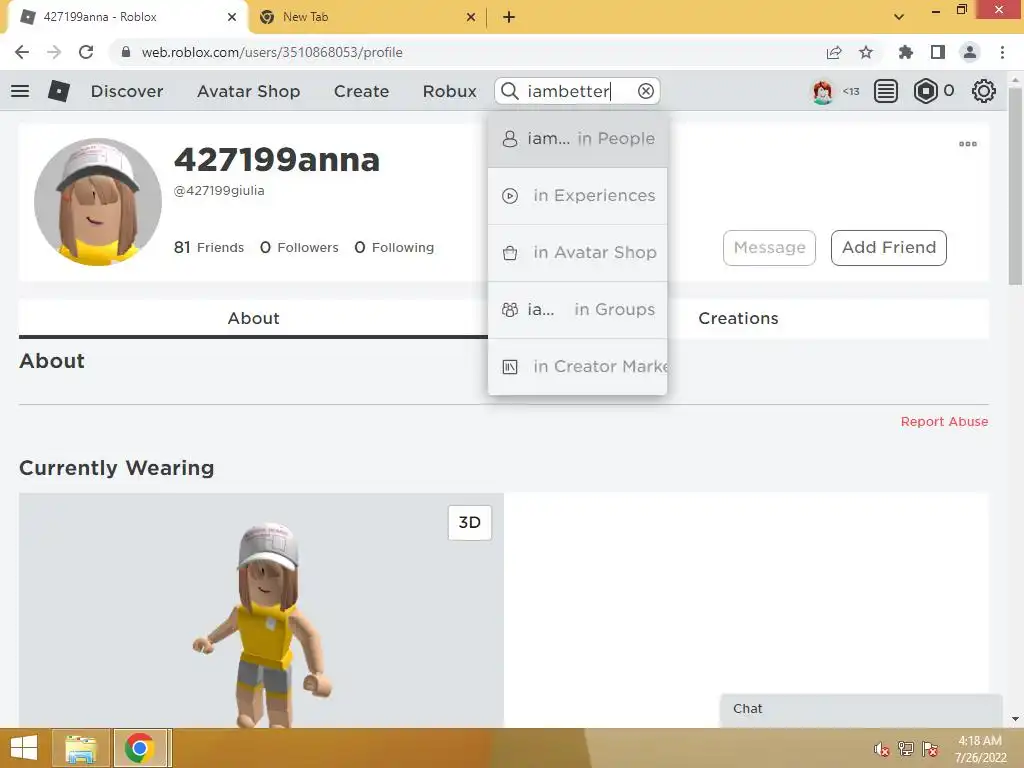Image resolution: width=1024 pixels, height=768 pixels.
Task: Open Create page
Action: (x=361, y=91)
